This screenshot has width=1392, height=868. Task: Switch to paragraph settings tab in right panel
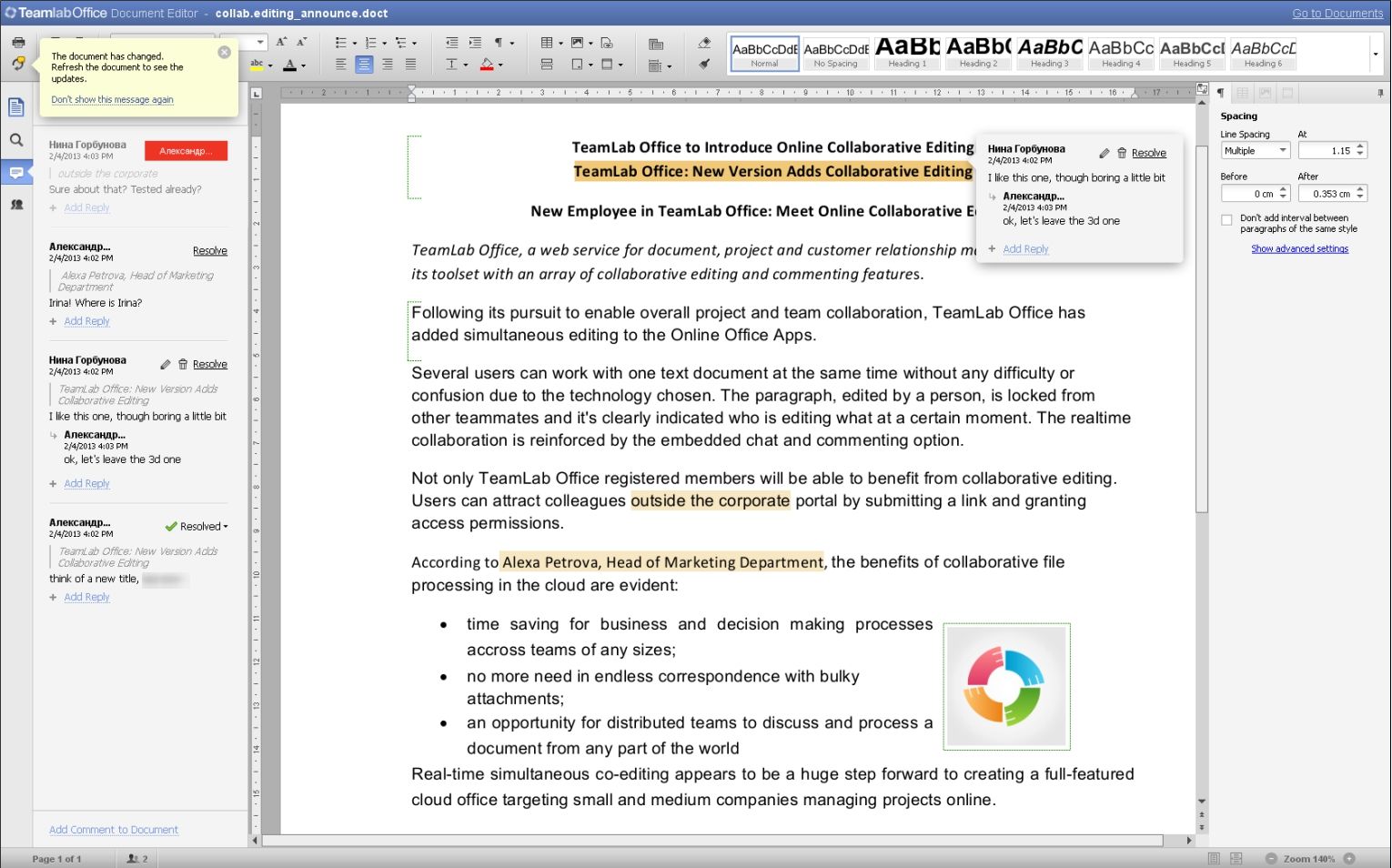[1221, 93]
